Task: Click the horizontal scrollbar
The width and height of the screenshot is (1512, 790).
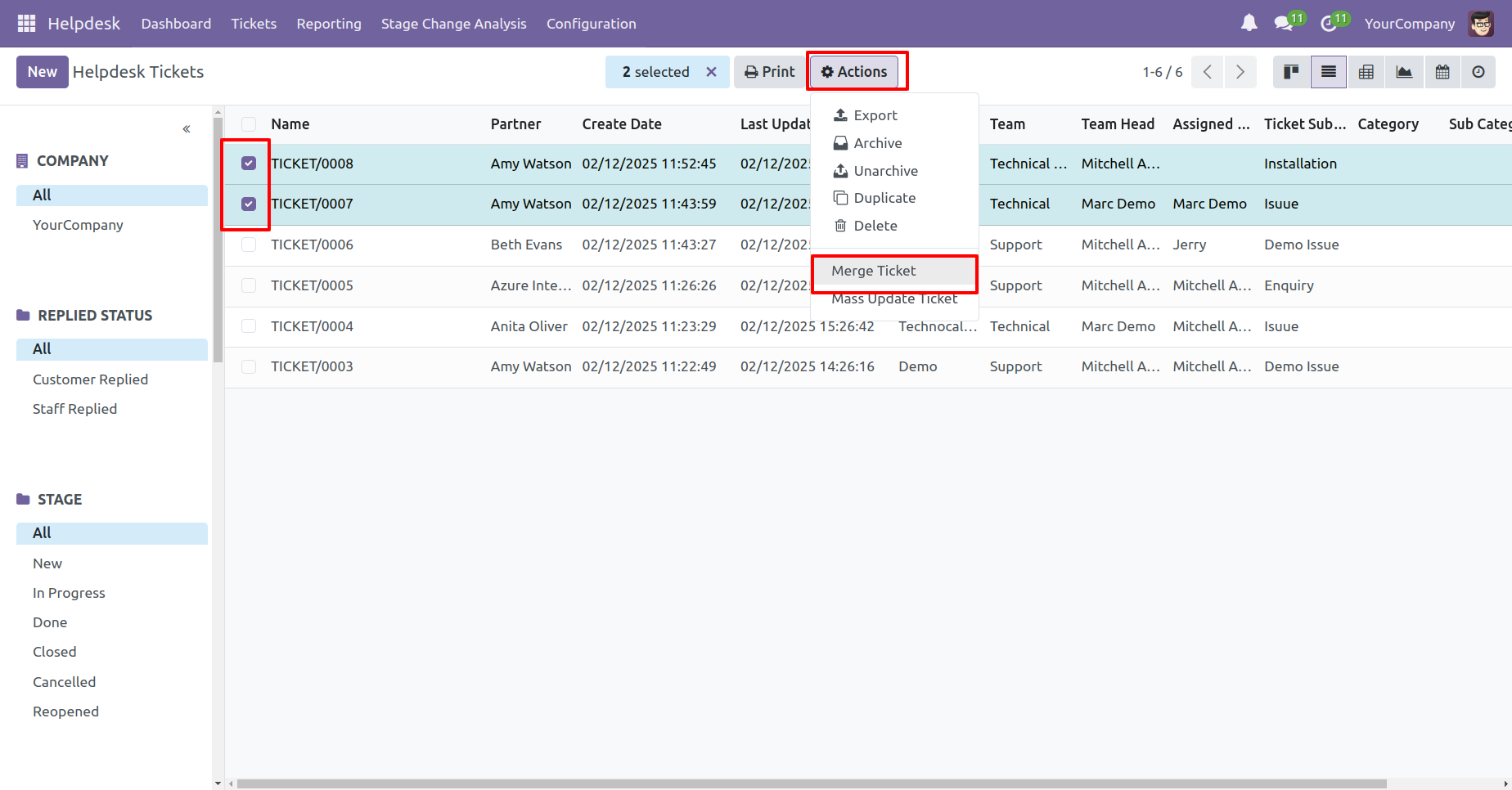Action: [x=811, y=783]
